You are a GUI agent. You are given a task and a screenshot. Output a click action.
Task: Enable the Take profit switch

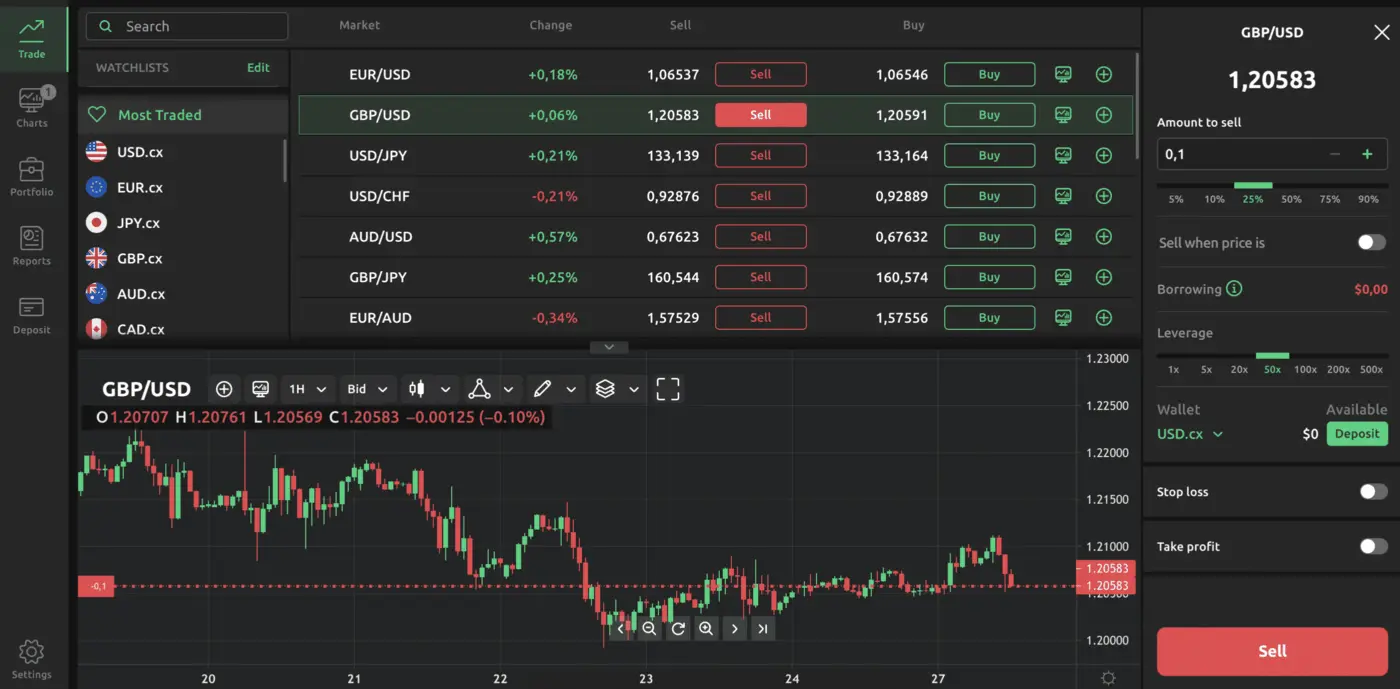[x=1373, y=546]
